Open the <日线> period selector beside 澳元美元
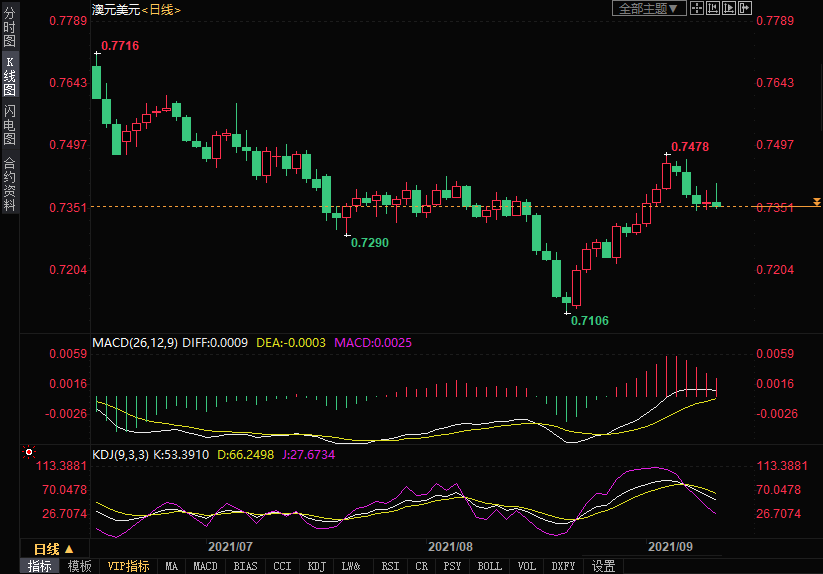The width and height of the screenshot is (823, 574). pyautogui.click(x=160, y=9)
